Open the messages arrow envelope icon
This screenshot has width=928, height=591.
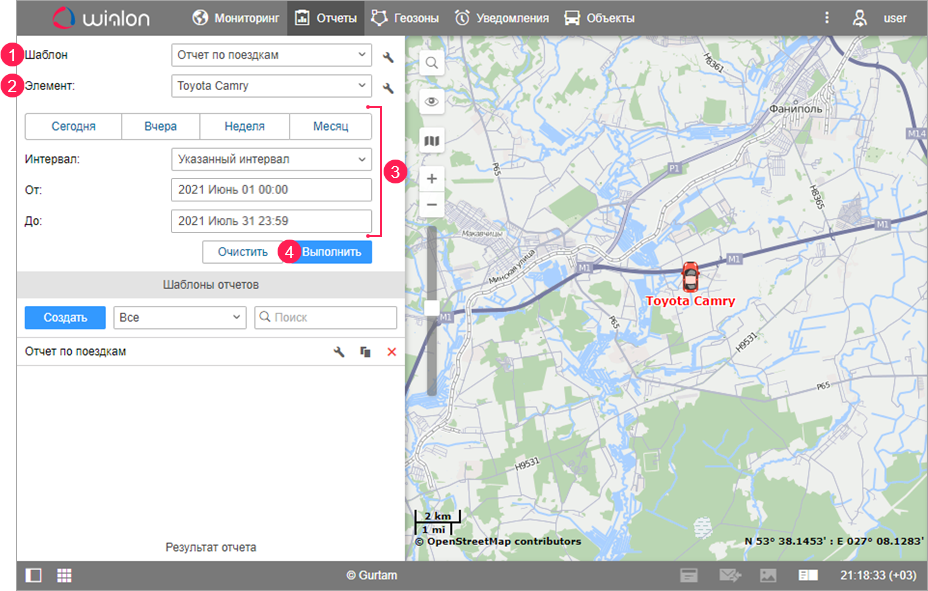point(730,575)
